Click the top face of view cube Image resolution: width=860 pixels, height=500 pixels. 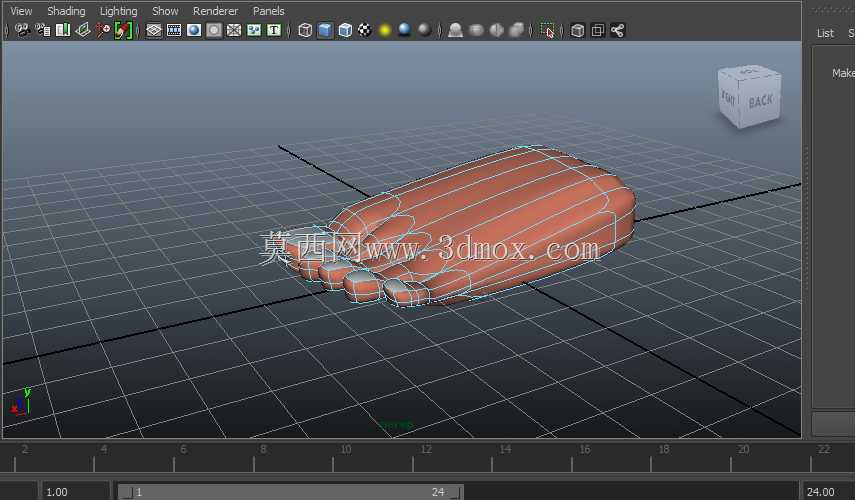(748, 73)
